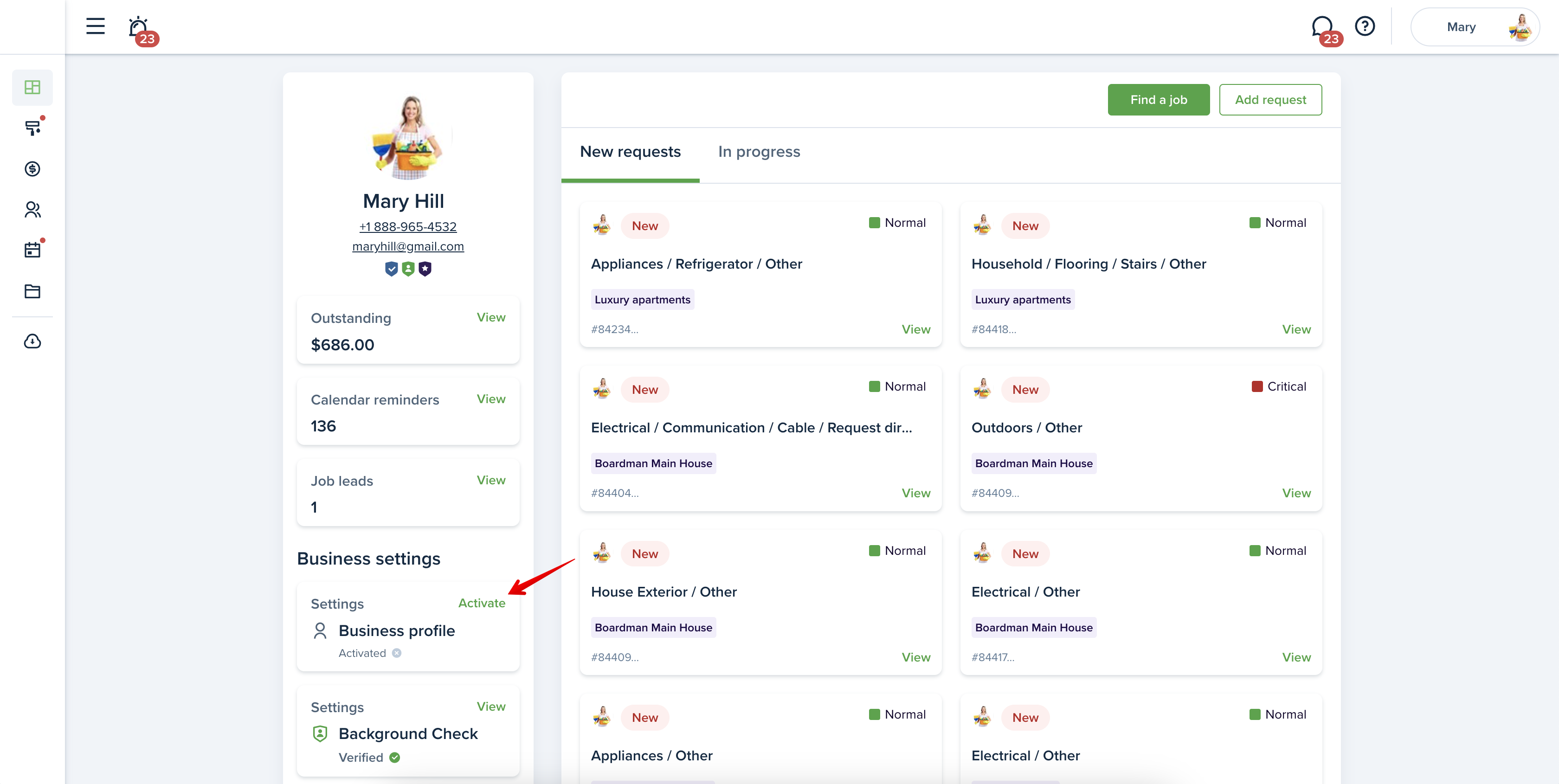This screenshot has width=1559, height=784.
Task: Click the 136 calendar reminders count
Action: point(323,426)
